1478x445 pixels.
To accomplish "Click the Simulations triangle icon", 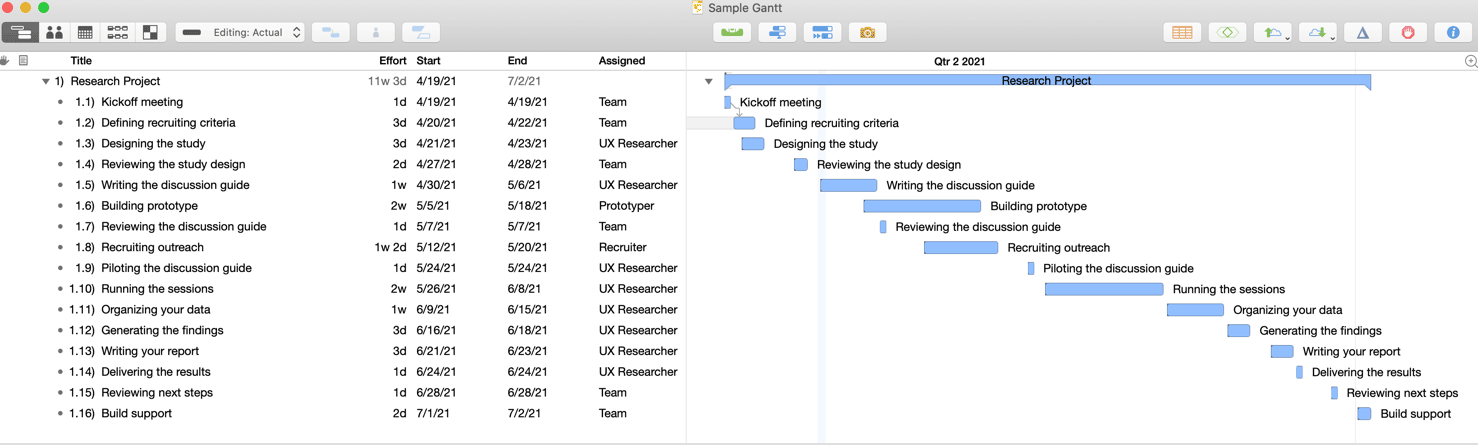I will pos(1362,33).
